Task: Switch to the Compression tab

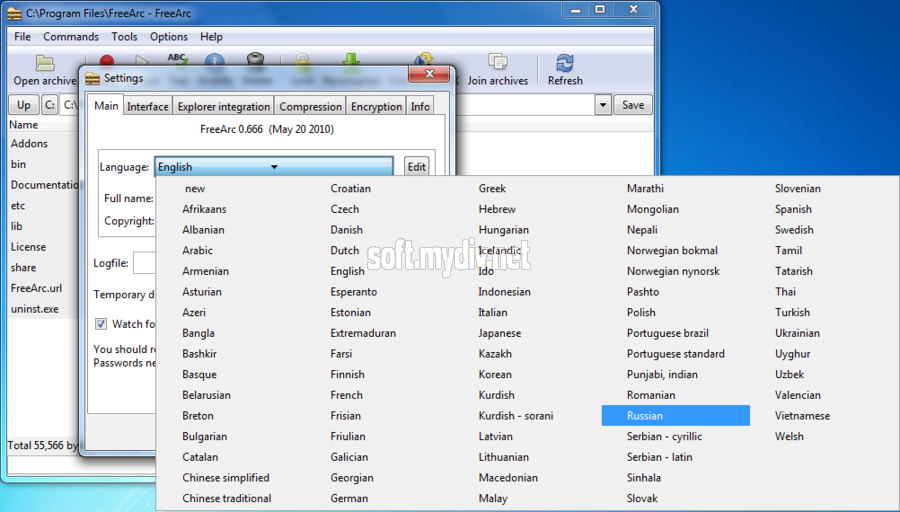Action: point(310,106)
